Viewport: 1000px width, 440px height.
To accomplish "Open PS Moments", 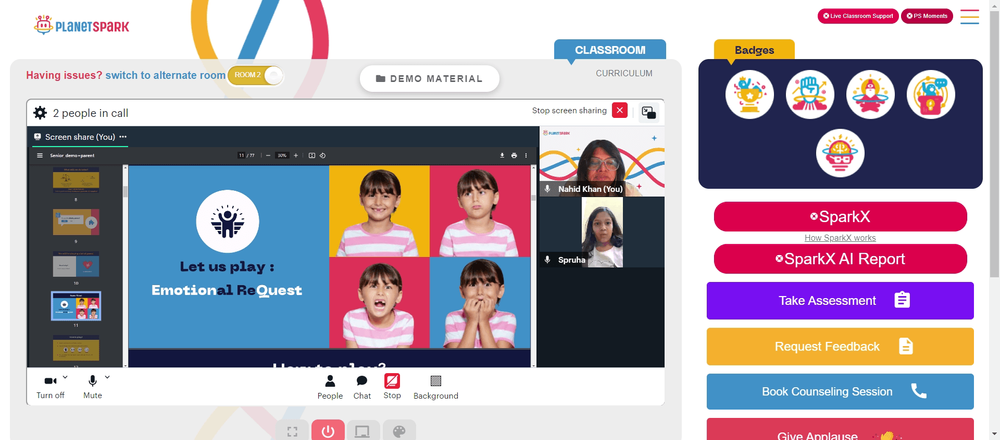I will [x=927, y=16].
